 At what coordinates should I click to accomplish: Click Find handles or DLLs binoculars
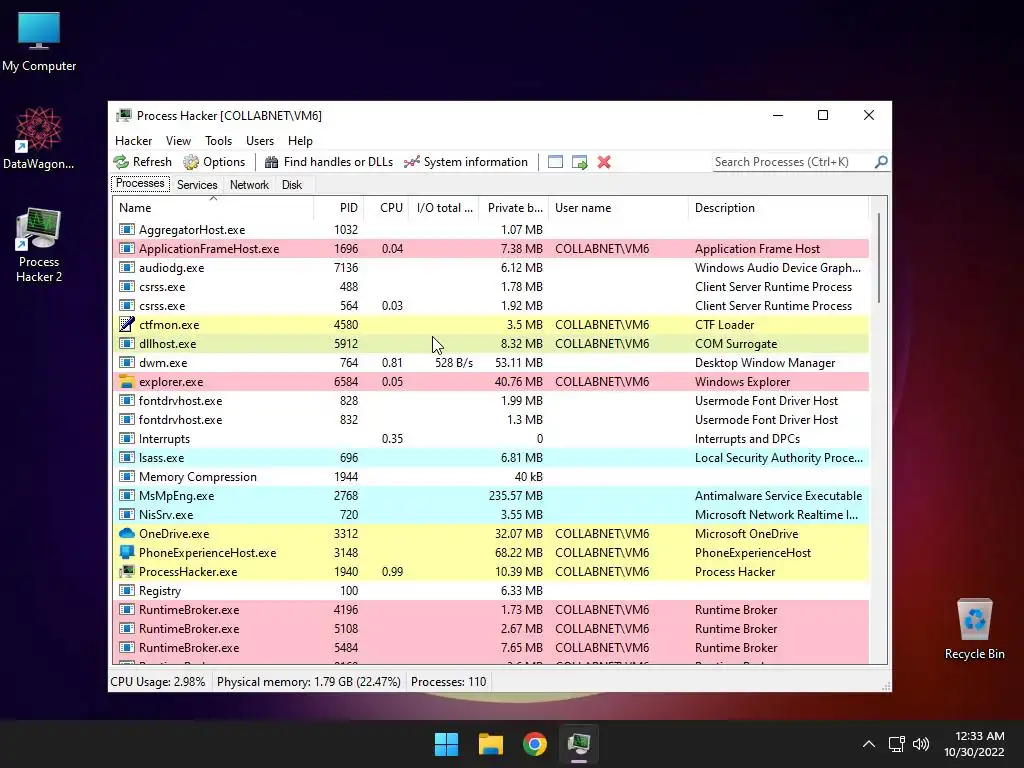point(271,162)
